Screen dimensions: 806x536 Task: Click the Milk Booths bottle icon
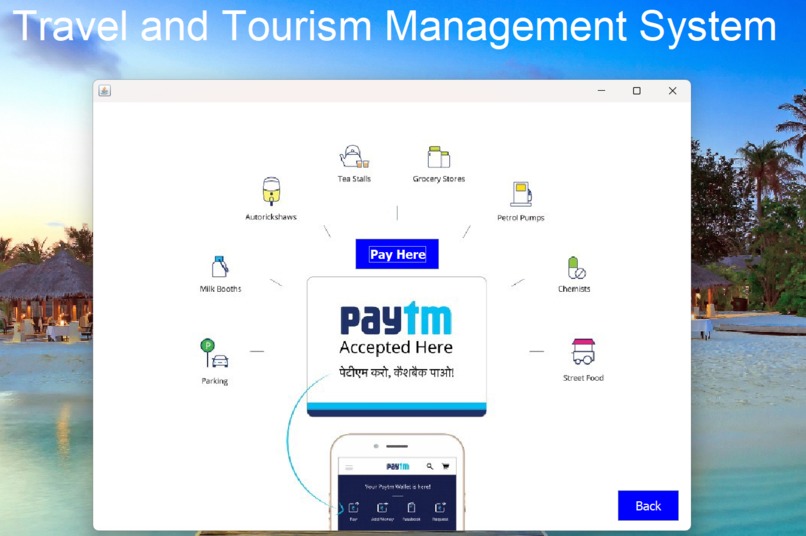[x=220, y=267]
